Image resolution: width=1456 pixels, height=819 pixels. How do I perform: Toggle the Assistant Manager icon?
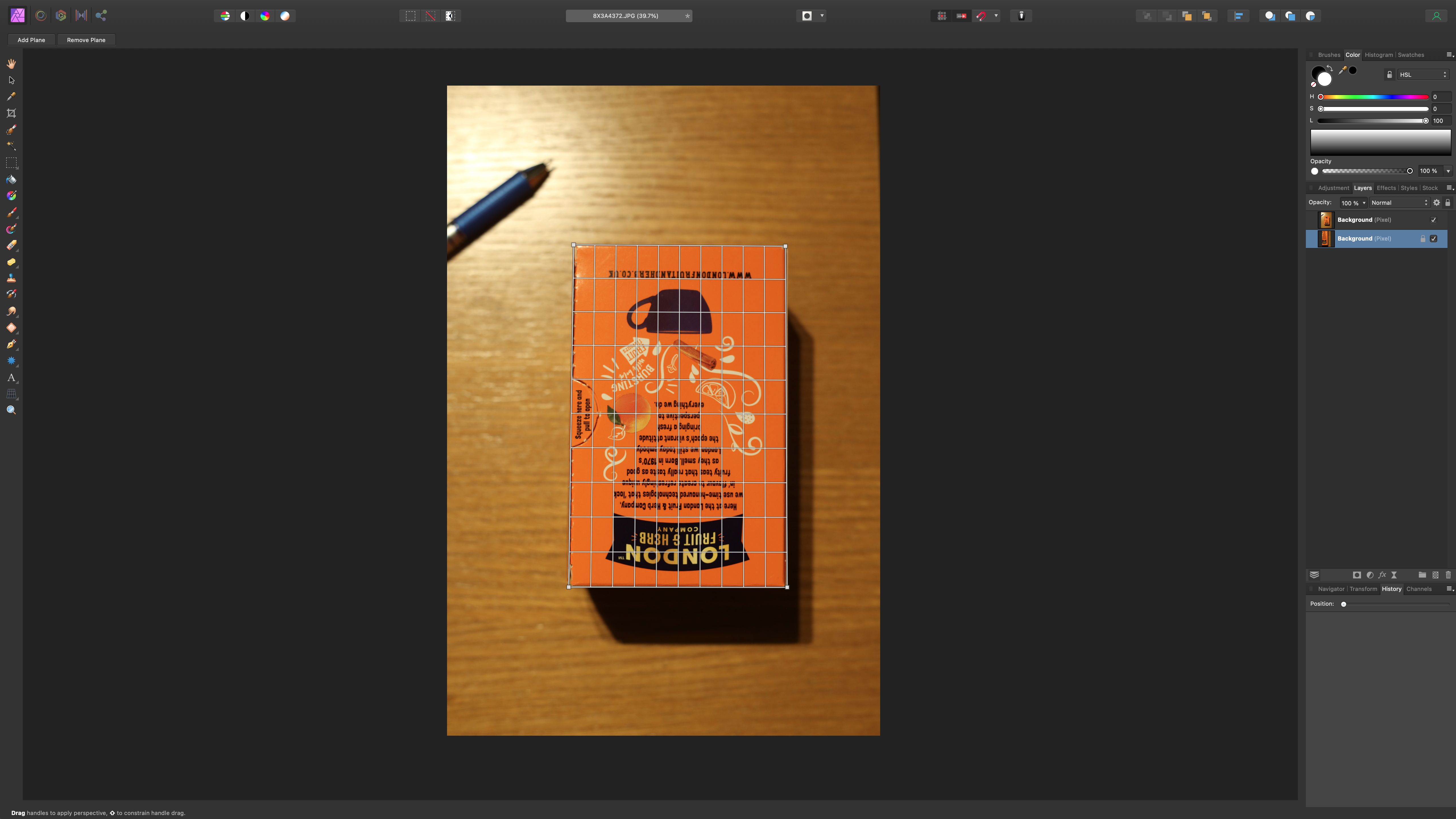coord(1021,16)
